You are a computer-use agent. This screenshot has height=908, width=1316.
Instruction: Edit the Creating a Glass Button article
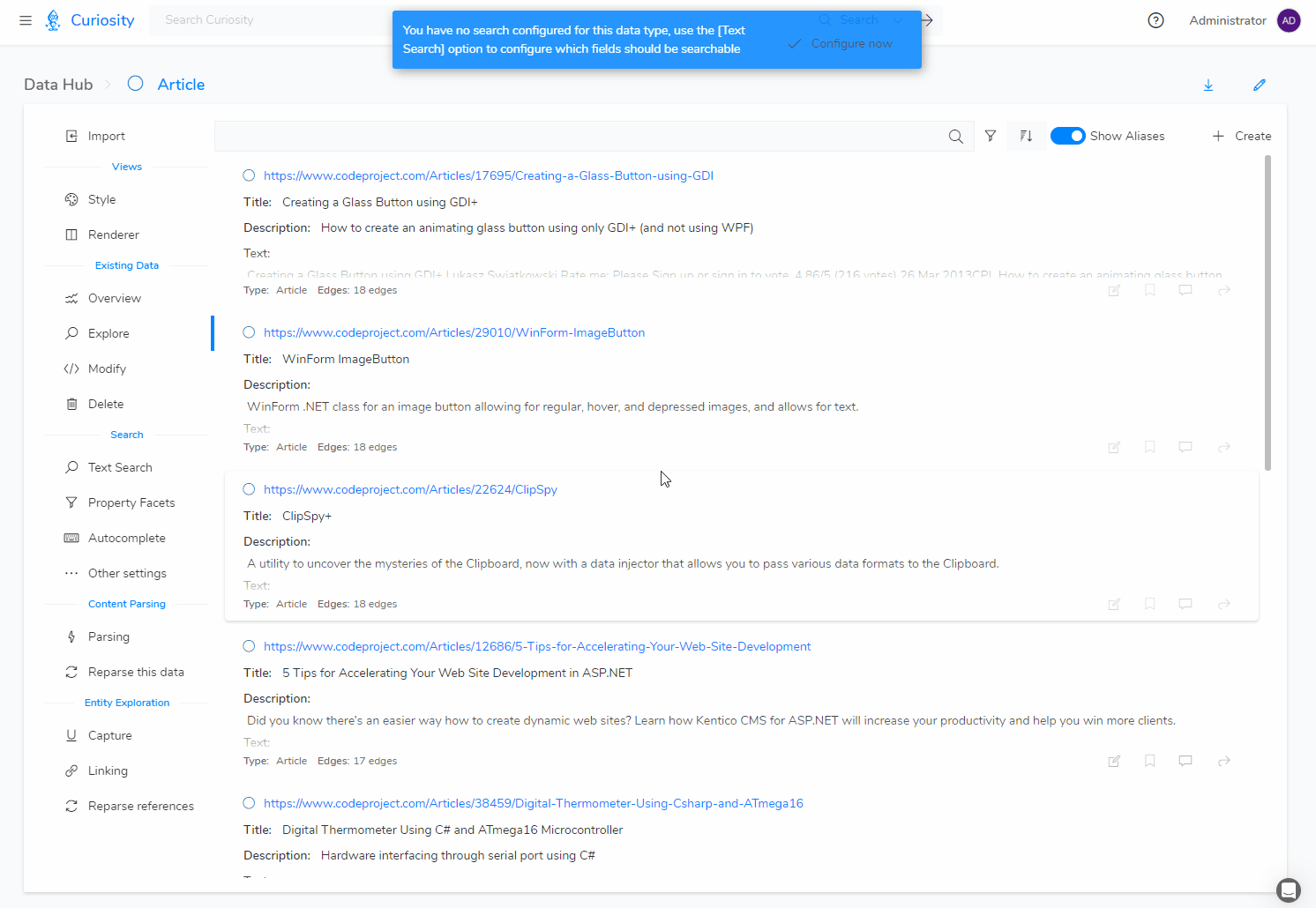(1114, 290)
